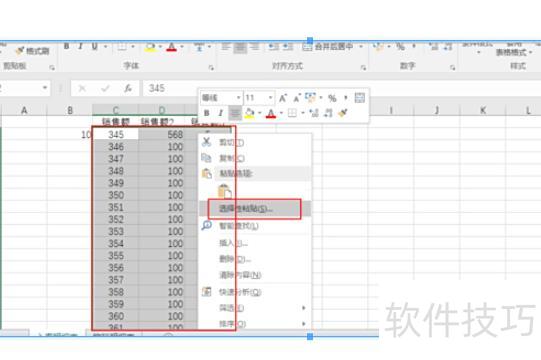Open the Name Box dropdown arrow
Image resolution: width=541 pixels, height=360 pixels.
[45, 88]
